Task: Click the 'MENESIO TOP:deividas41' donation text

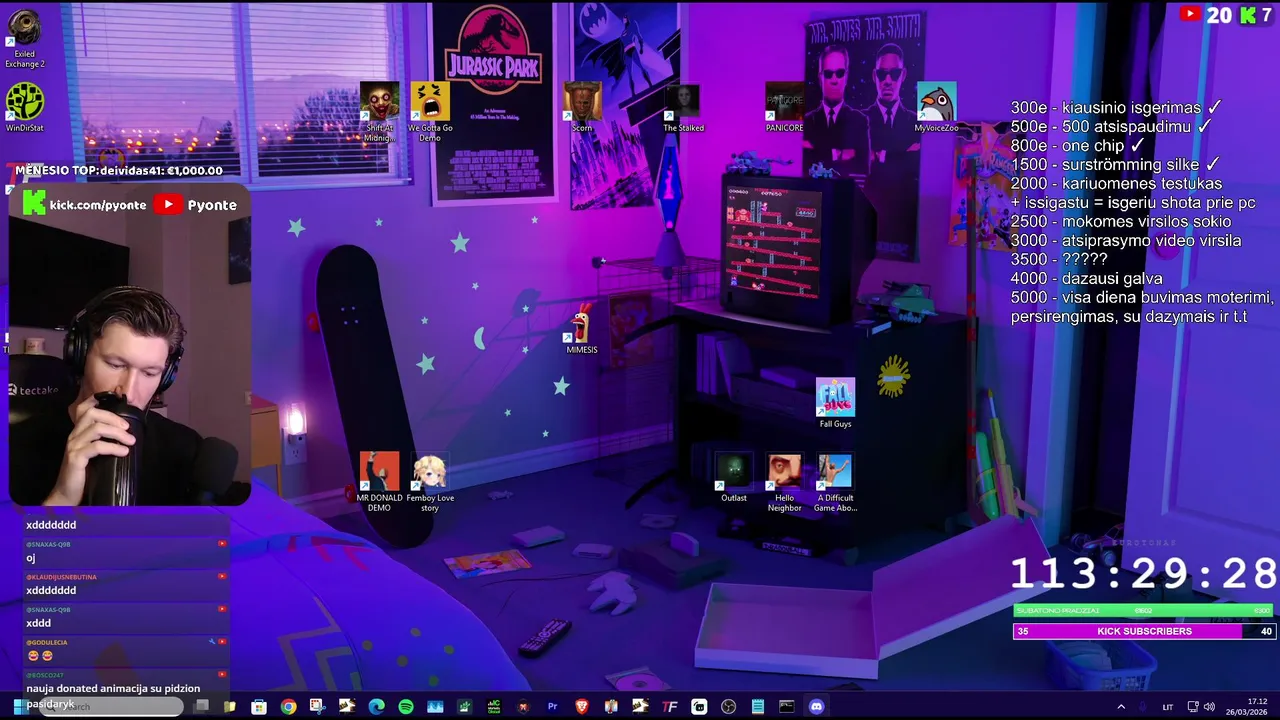Action: tap(119, 171)
